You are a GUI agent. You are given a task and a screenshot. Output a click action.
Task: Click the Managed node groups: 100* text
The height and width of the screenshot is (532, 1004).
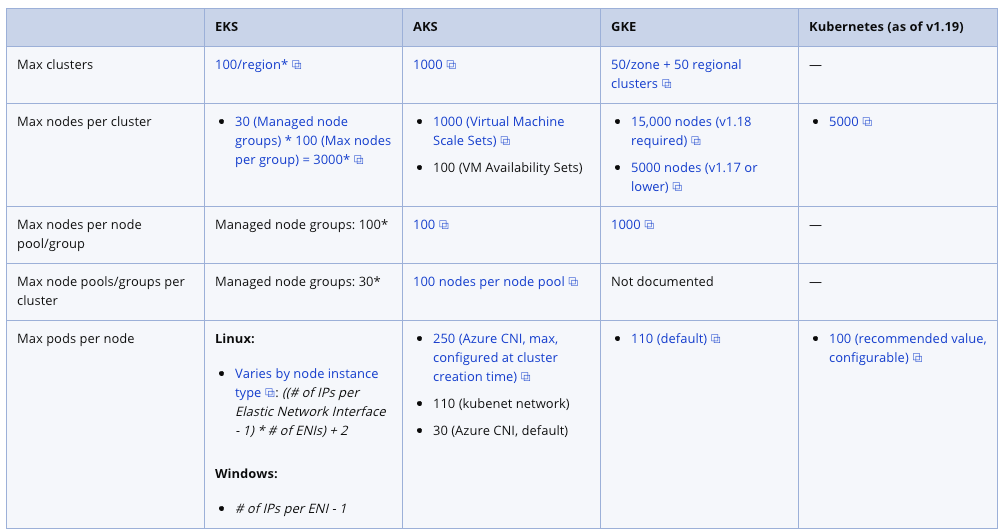click(302, 225)
